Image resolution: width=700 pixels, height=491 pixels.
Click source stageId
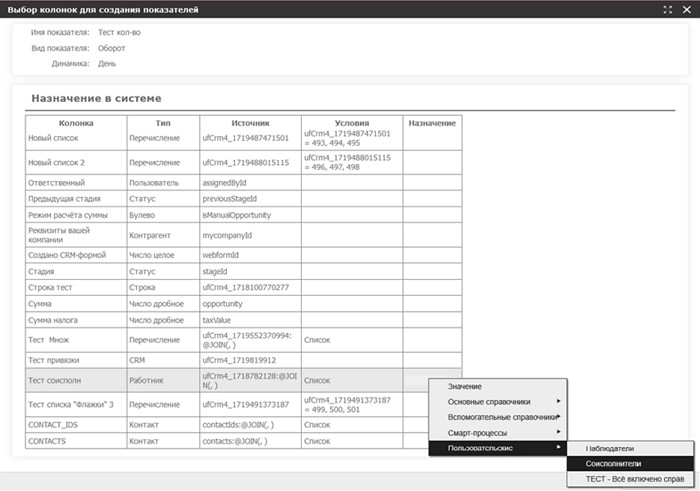(x=215, y=271)
